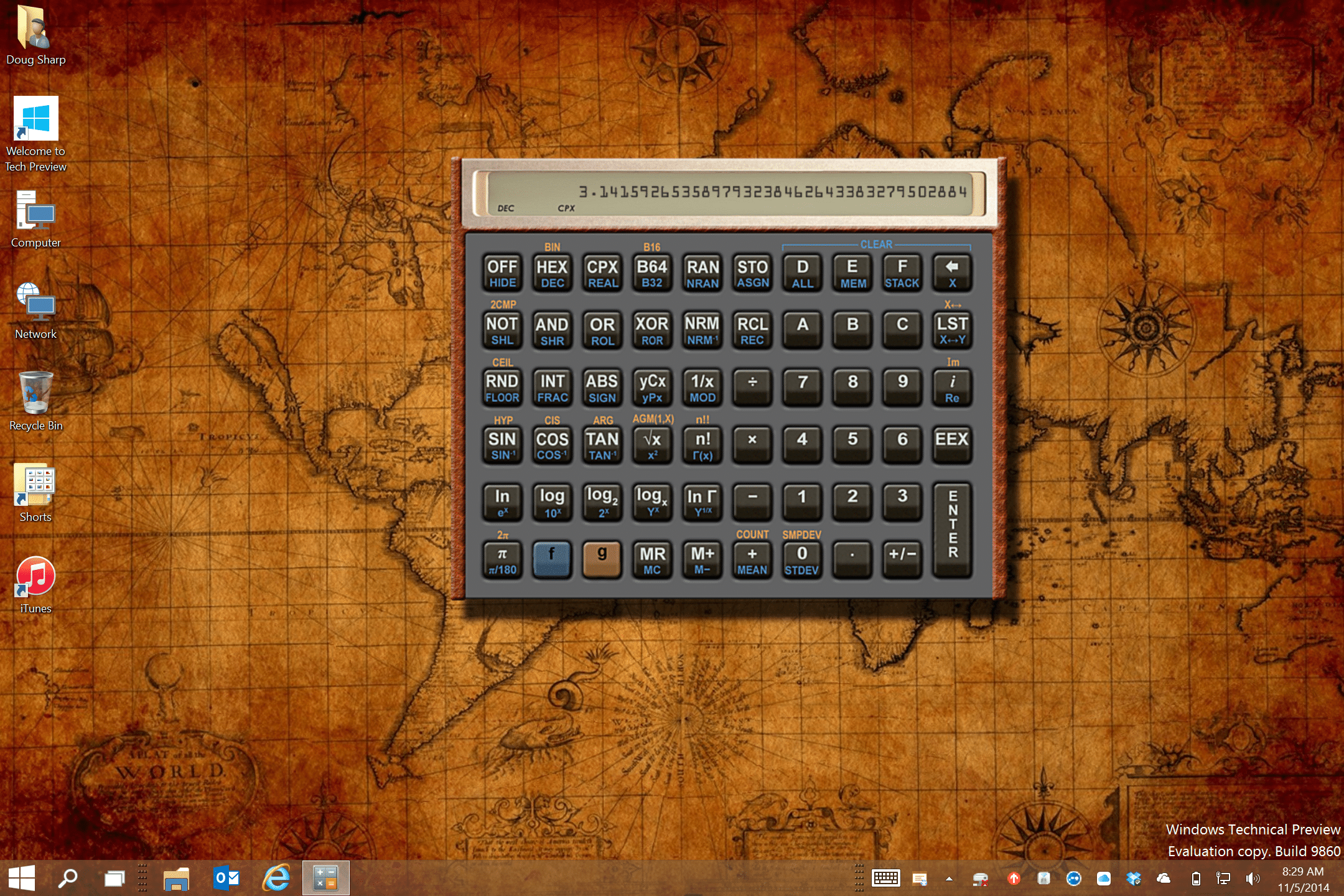Click the calculator display readout
The height and width of the screenshot is (896, 1344).
[x=729, y=194]
